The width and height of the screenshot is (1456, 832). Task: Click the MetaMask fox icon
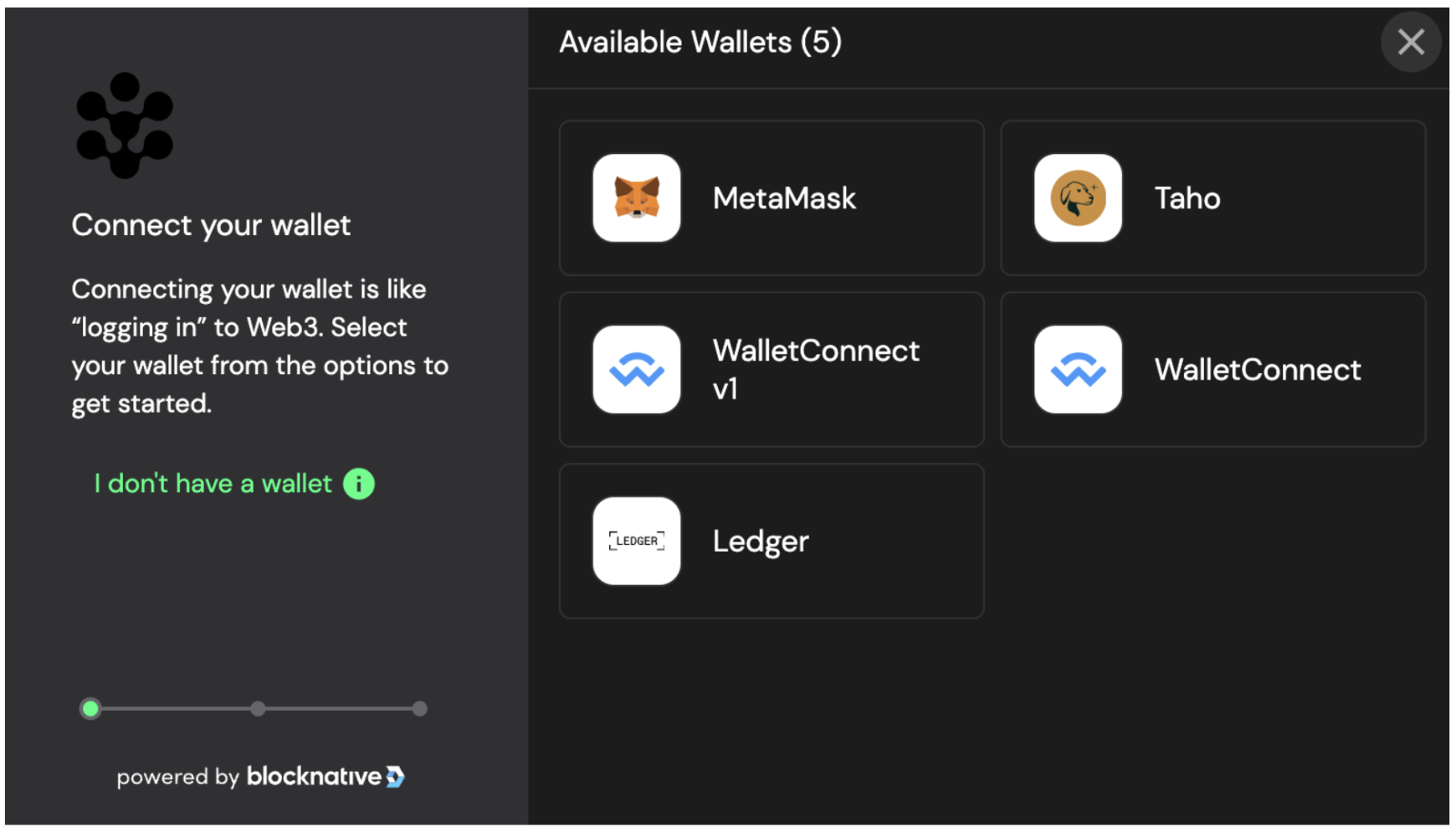(636, 198)
